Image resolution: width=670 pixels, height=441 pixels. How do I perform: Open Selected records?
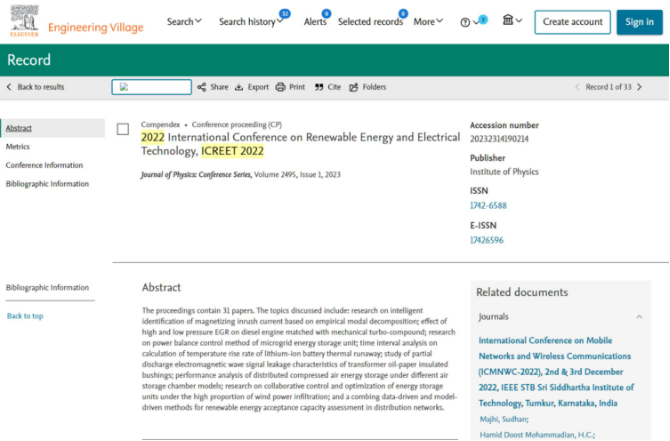coord(370,21)
